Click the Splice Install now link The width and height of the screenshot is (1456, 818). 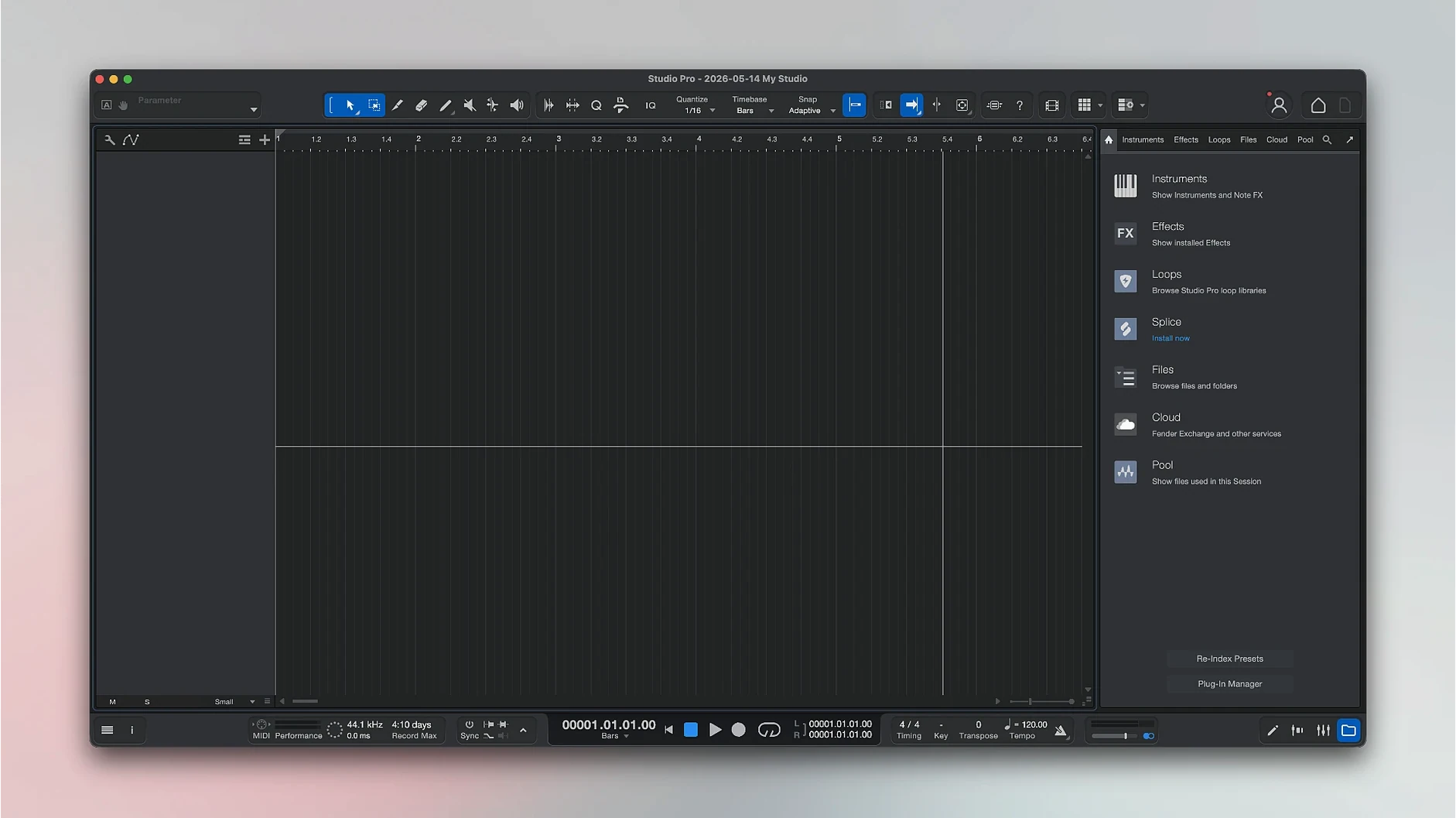click(1171, 339)
